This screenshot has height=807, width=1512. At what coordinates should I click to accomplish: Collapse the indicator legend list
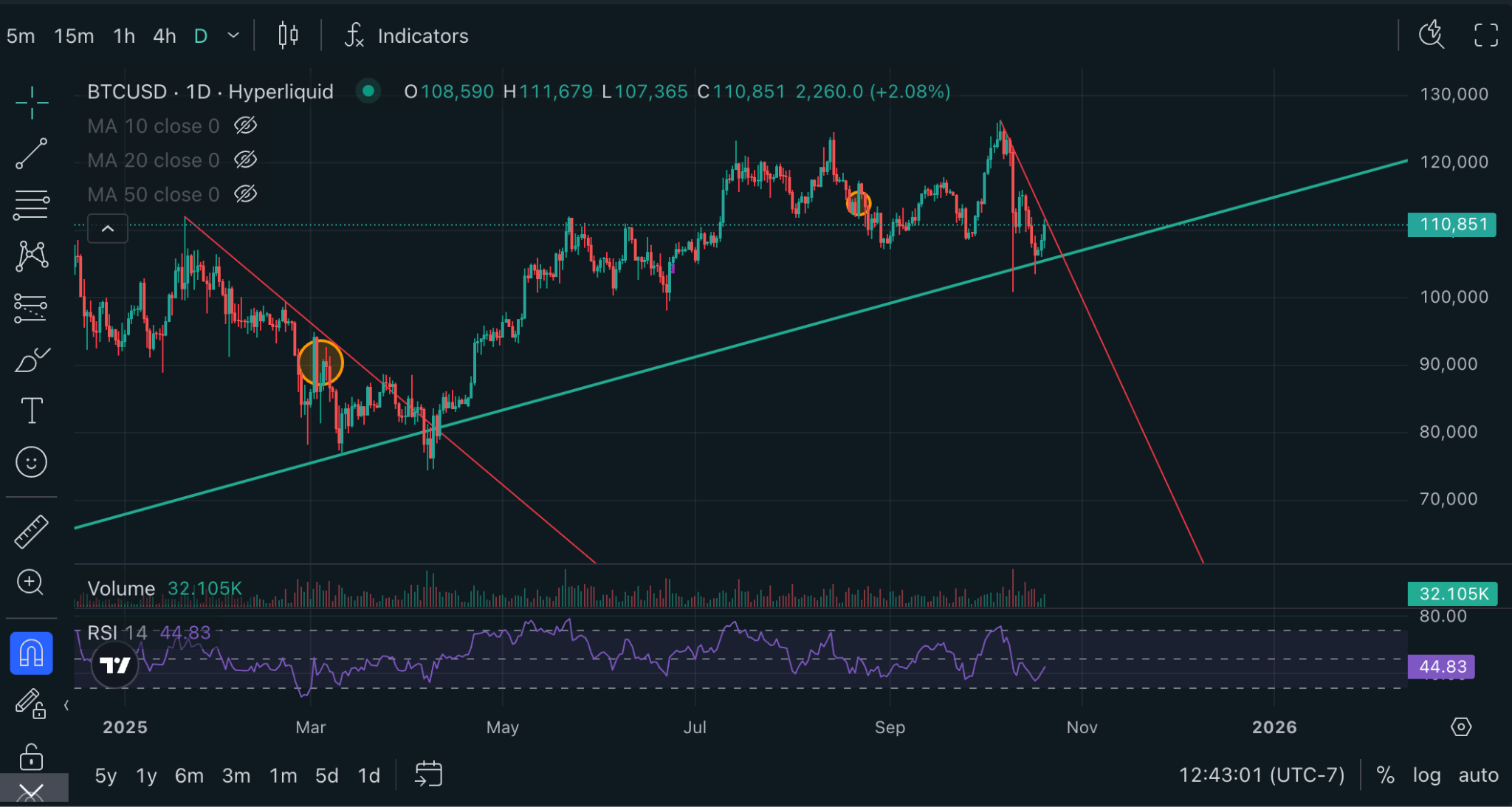click(x=108, y=229)
